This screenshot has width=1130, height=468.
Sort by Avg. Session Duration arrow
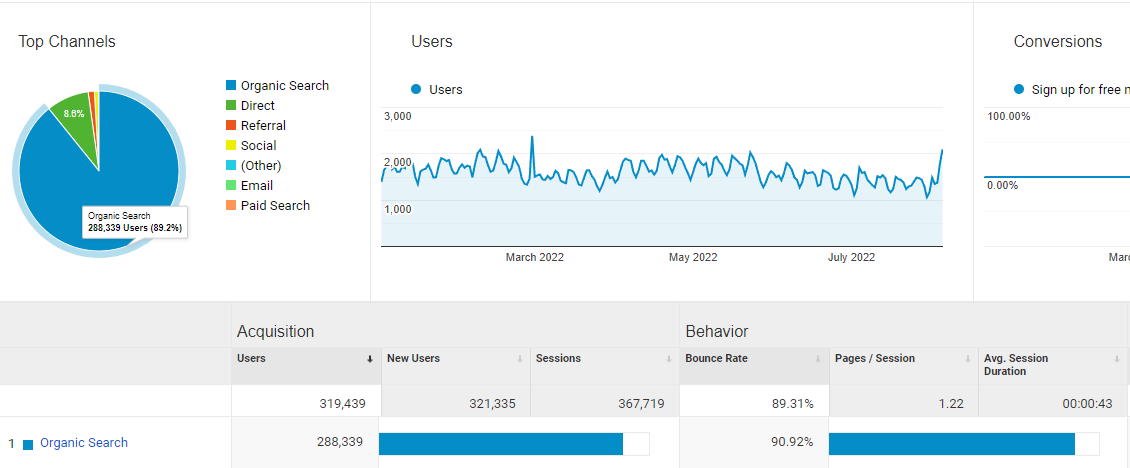tap(1118, 358)
